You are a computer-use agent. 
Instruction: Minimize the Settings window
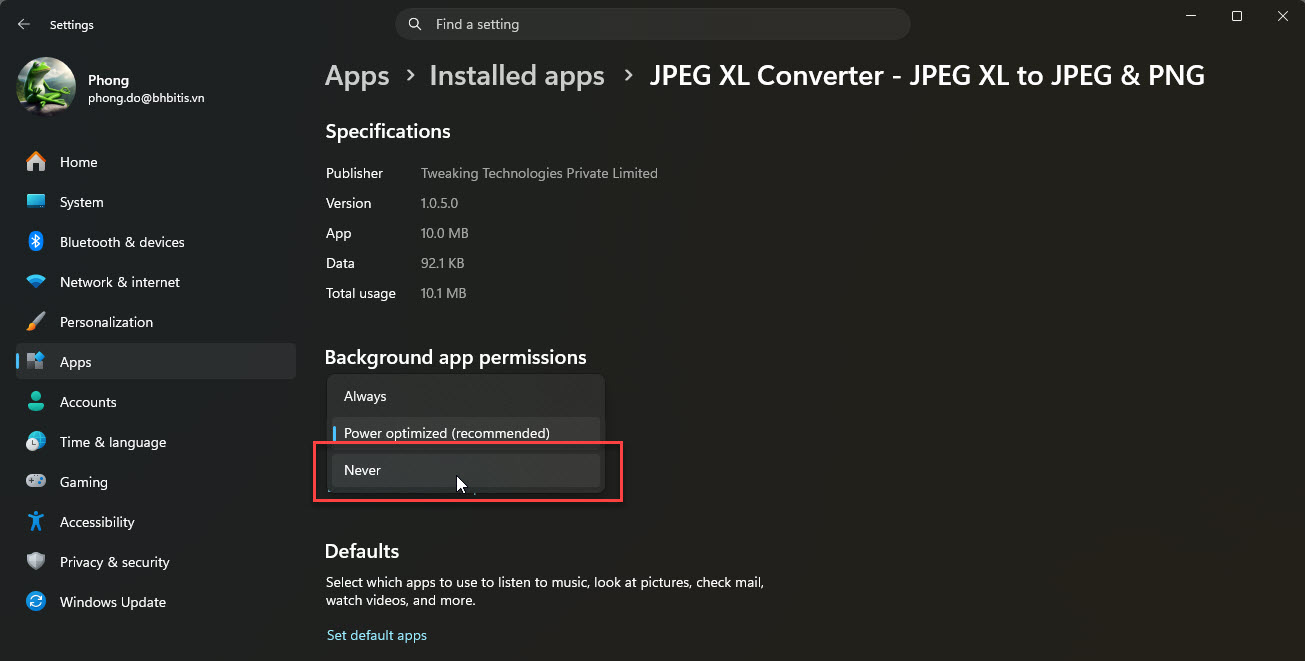1191,16
